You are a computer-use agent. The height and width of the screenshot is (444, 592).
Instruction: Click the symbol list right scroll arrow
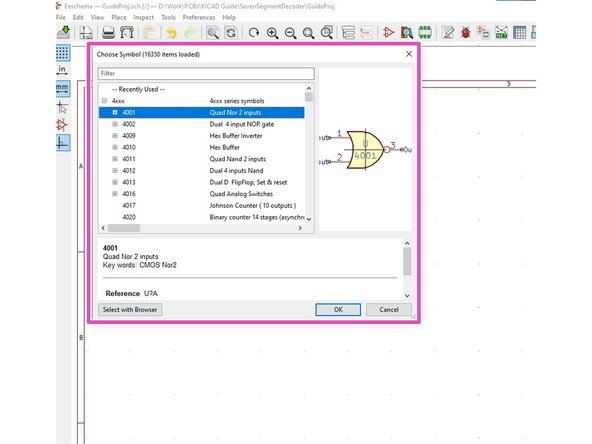300,228
